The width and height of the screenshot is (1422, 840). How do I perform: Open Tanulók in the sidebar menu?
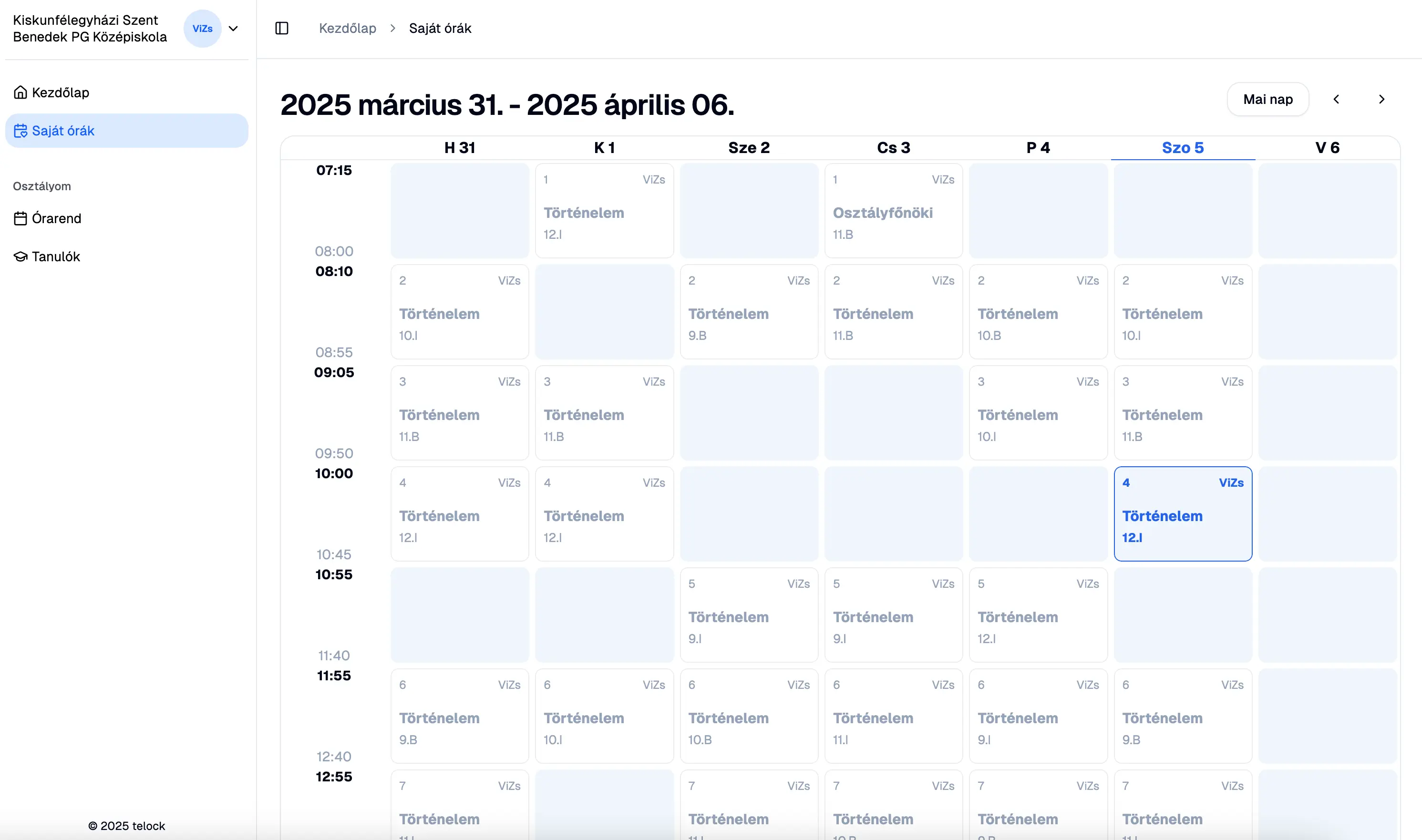click(55, 257)
